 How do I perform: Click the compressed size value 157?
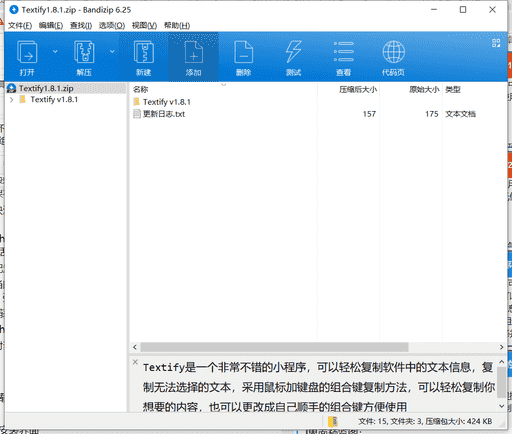(x=369, y=114)
